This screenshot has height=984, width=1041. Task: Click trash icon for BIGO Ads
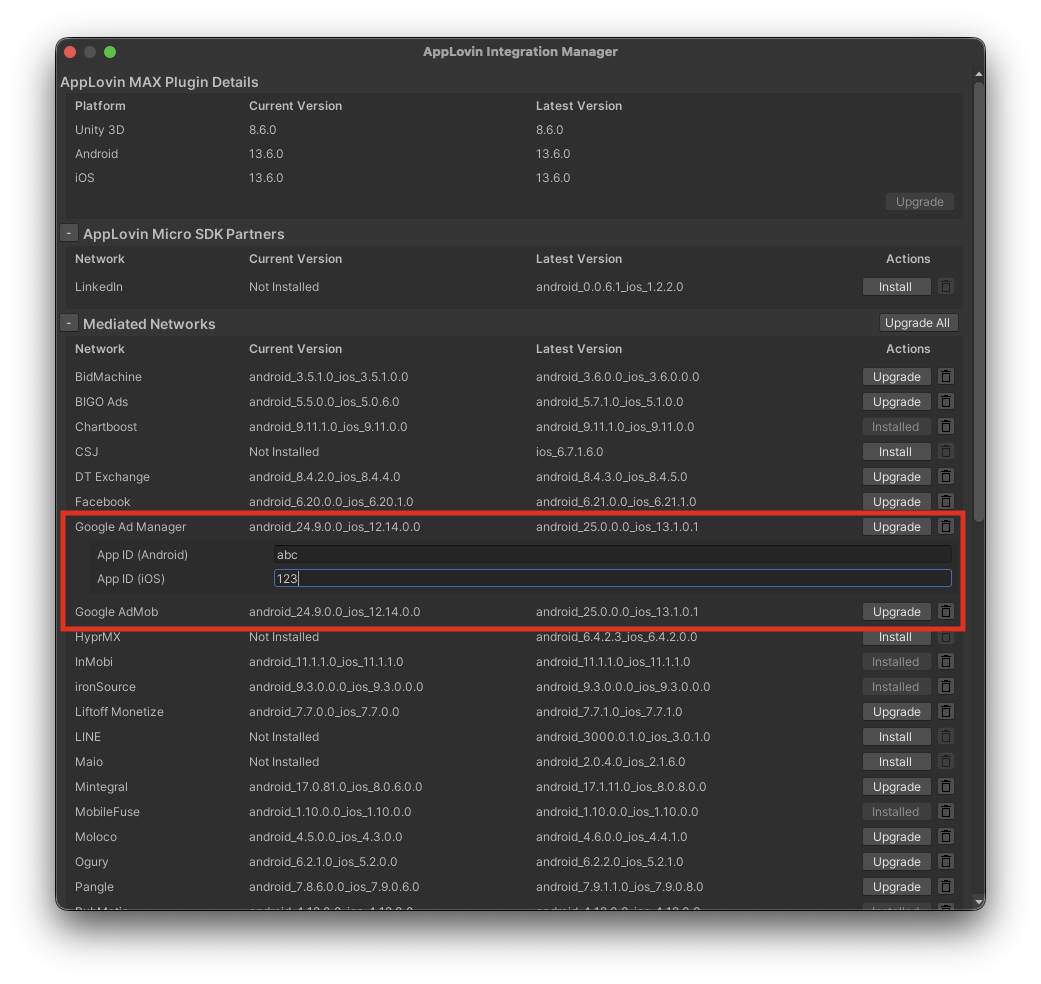(x=946, y=402)
